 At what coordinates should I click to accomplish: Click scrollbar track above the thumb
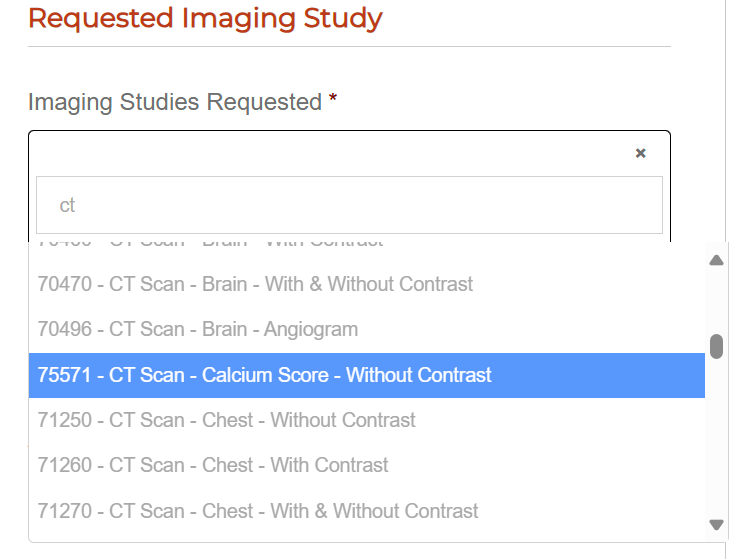(x=716, y=300)
